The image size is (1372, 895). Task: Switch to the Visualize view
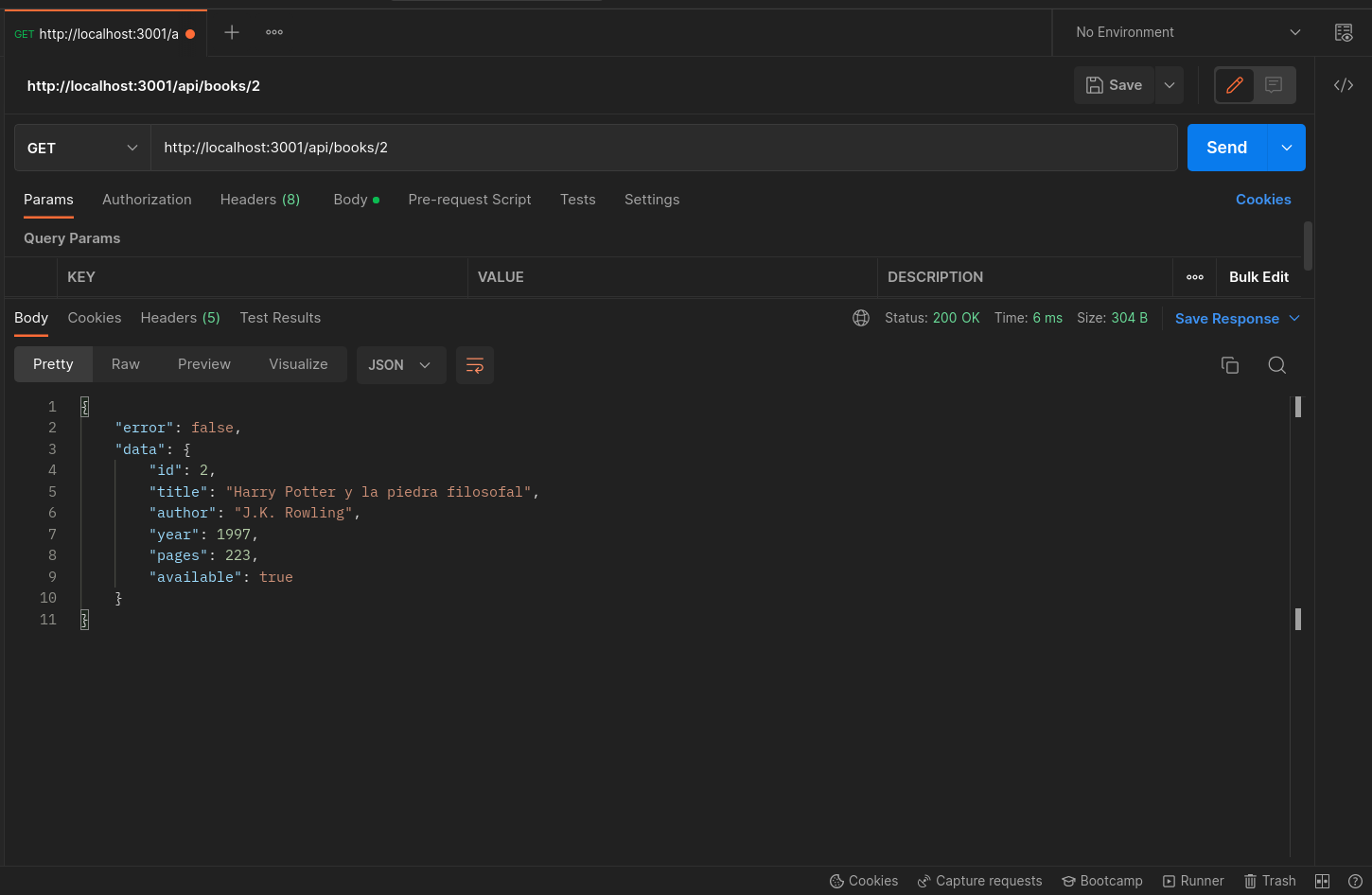(298, 364)
